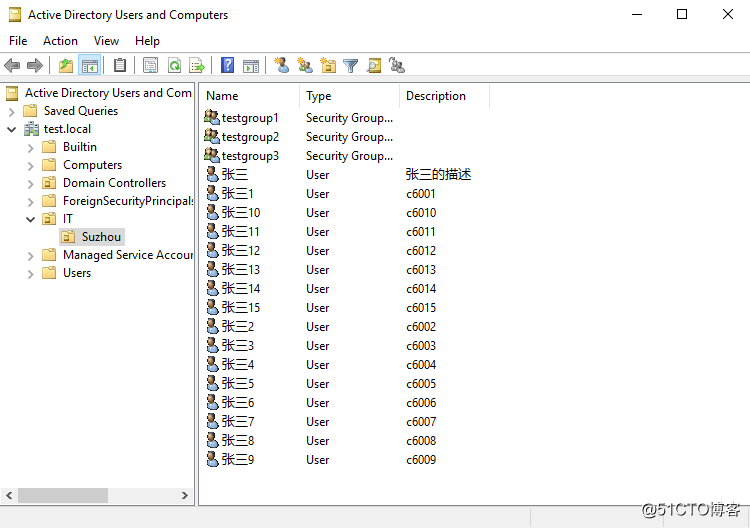Image resolution: width=750 pixels, height=528 pixels.
Task: Click the group icon beside testgroup2
Action: pos(211,136)
